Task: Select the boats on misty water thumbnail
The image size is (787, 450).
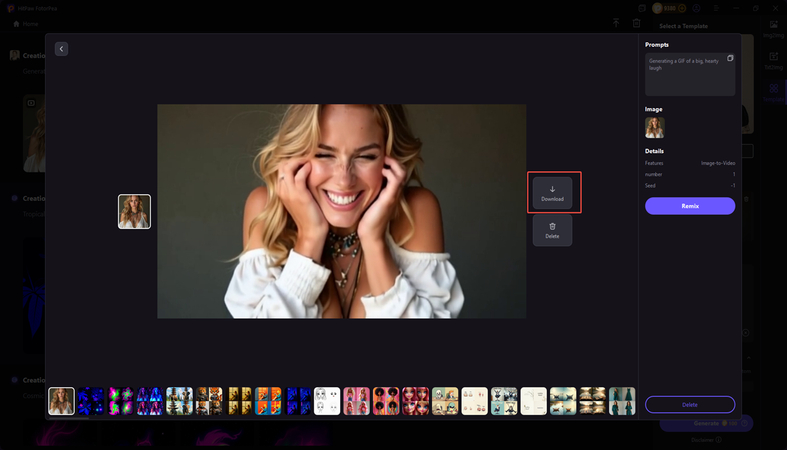Action: point(563,401)
